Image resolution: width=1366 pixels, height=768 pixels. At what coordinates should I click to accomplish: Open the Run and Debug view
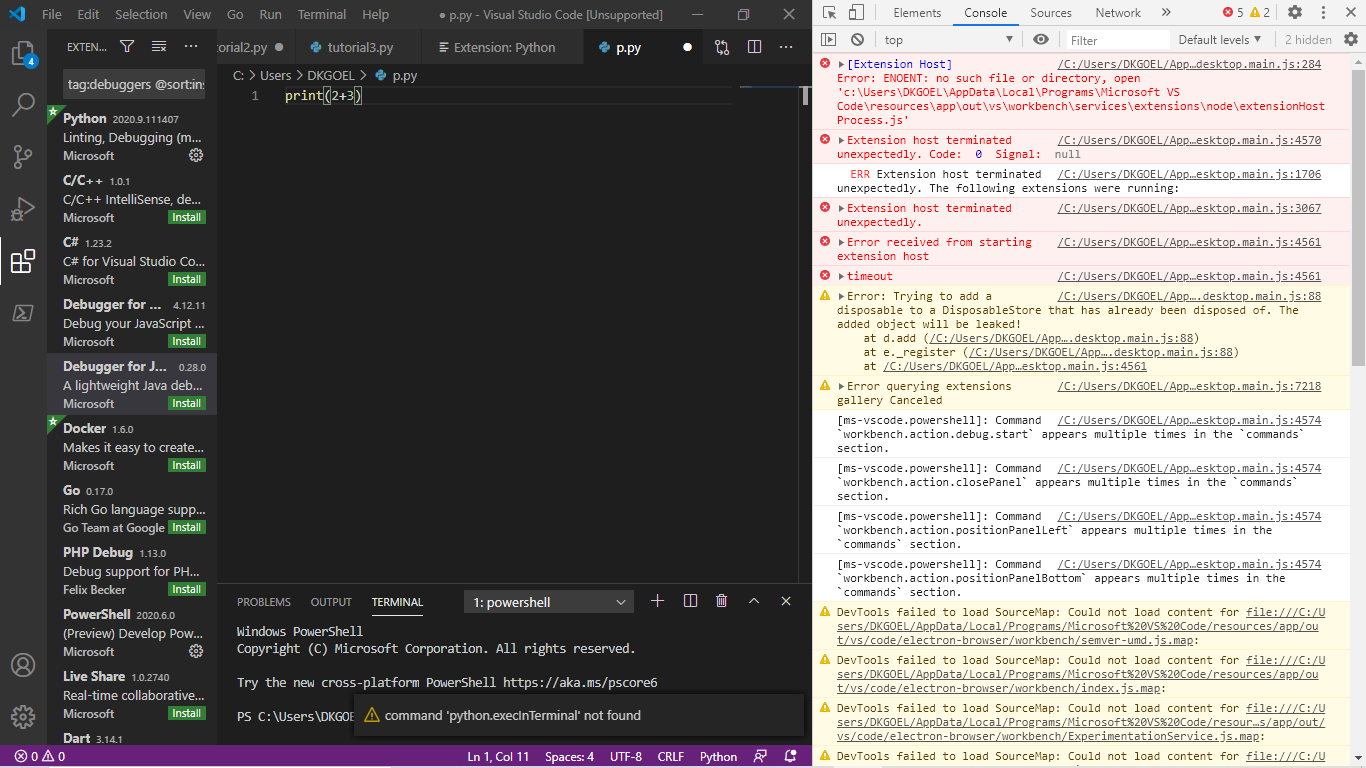(24, 209)
